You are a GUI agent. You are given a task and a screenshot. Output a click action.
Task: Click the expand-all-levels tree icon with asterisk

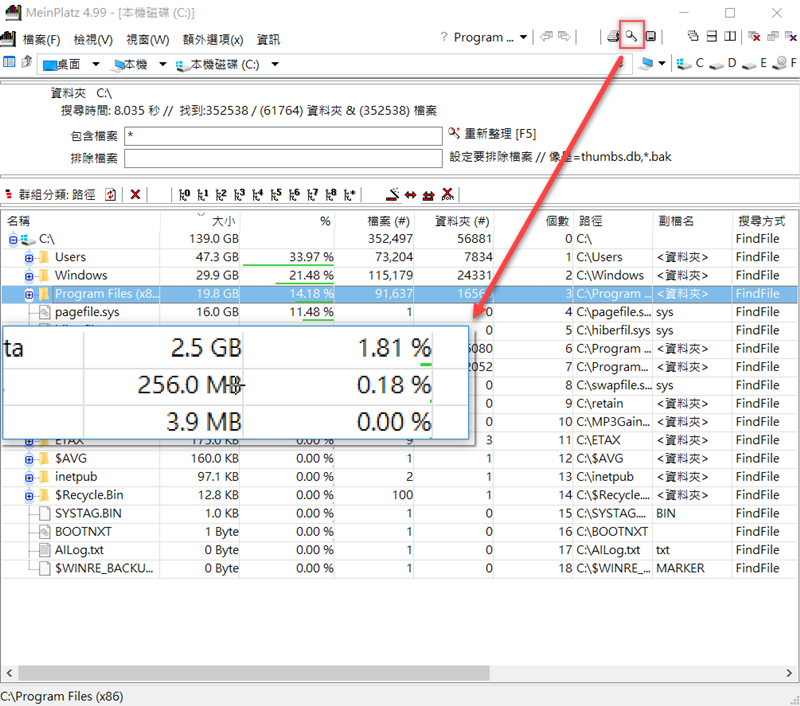(x=349, y=194)
